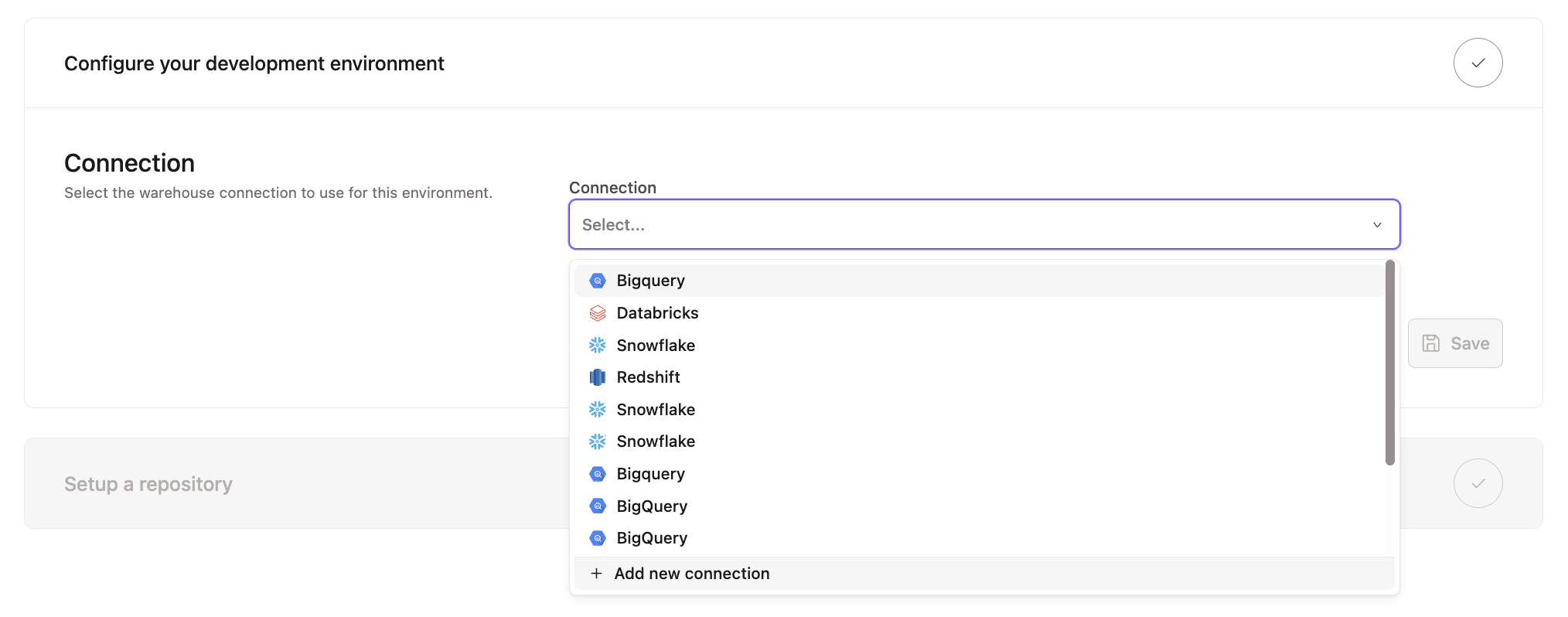Click the dropdown list scrollbar
This screenshot has height=617, width=1568.
tap(1389, 363)
